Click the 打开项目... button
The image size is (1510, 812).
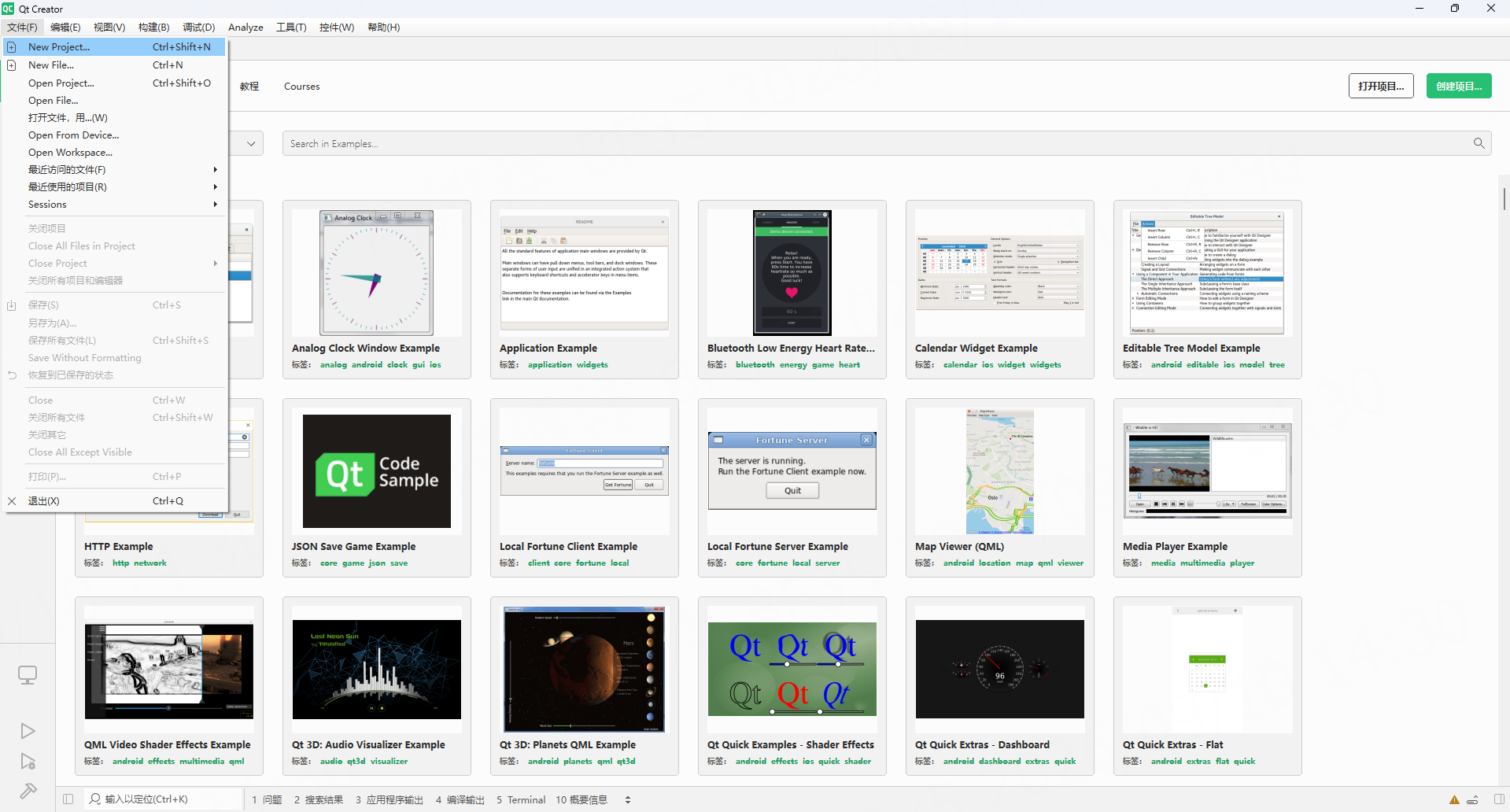pyautogui.click(x=1381, y=86)
